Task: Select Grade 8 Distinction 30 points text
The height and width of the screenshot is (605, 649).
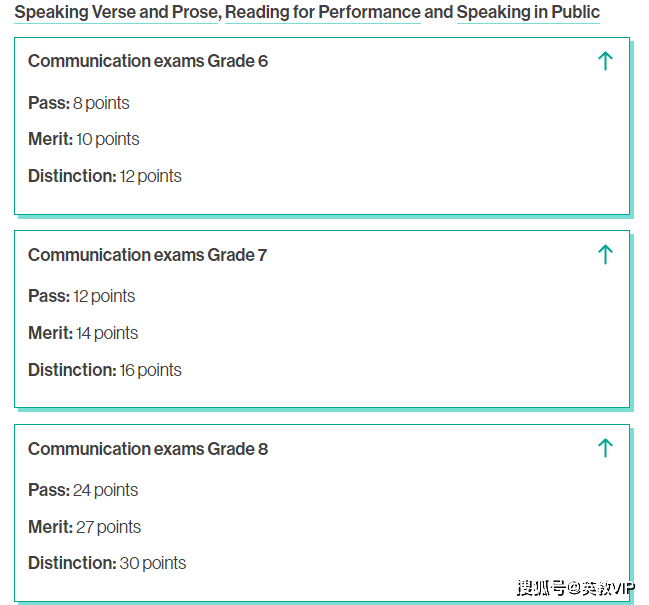Action: tap(107, 563)
